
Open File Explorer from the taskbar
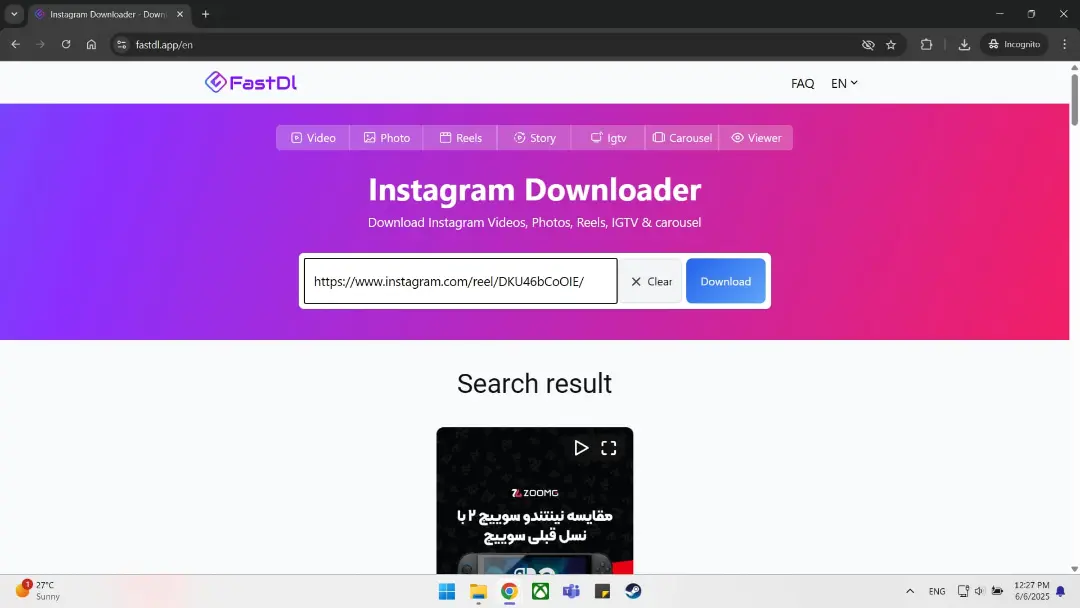point(478,591)
